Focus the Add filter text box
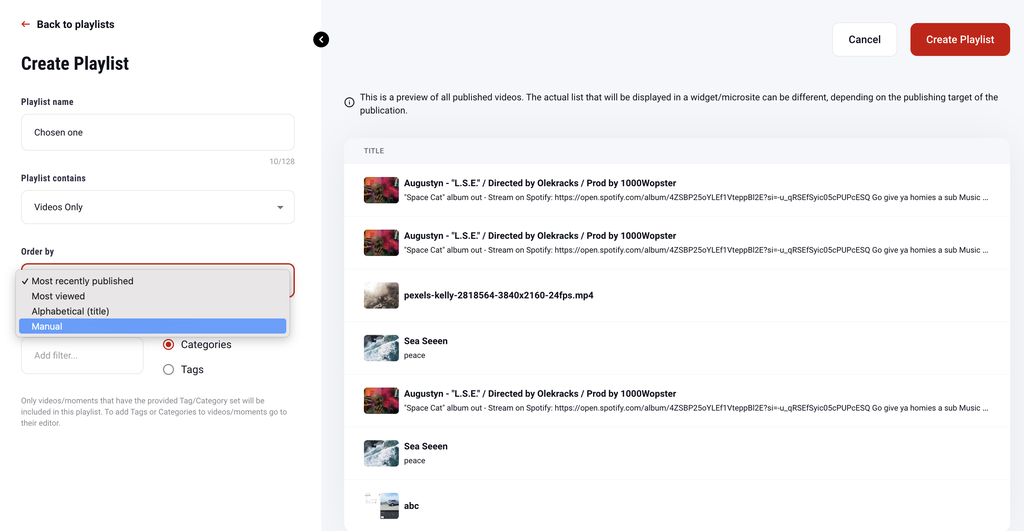1024x531 pixels. coord(82,355)
